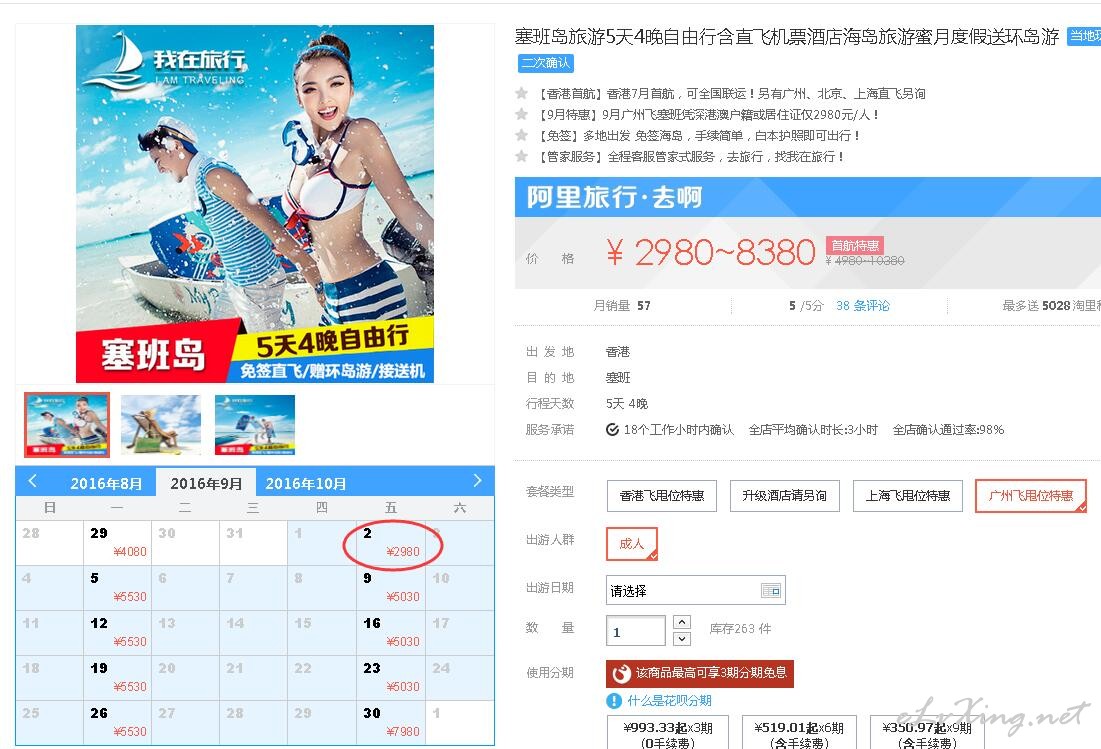Click the 二次确认 badge
This screenshot has width=1101, height=749.
(x=546, y=63)
